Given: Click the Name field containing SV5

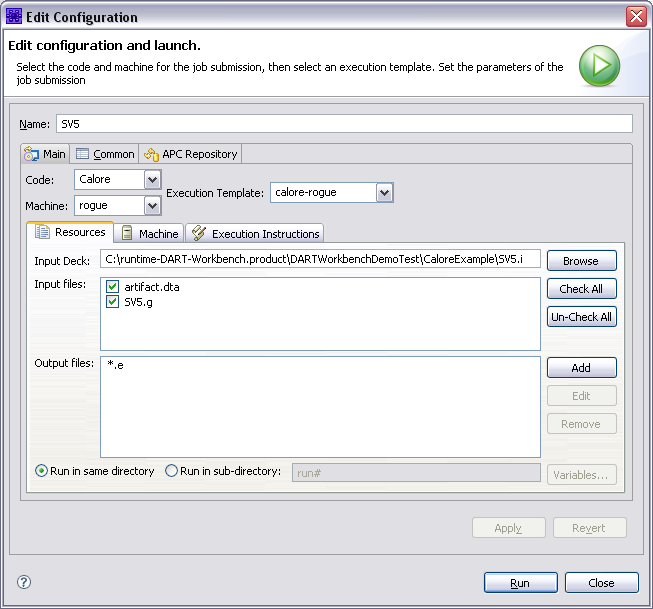Looking at the screenshot, I should coord(344,124).
